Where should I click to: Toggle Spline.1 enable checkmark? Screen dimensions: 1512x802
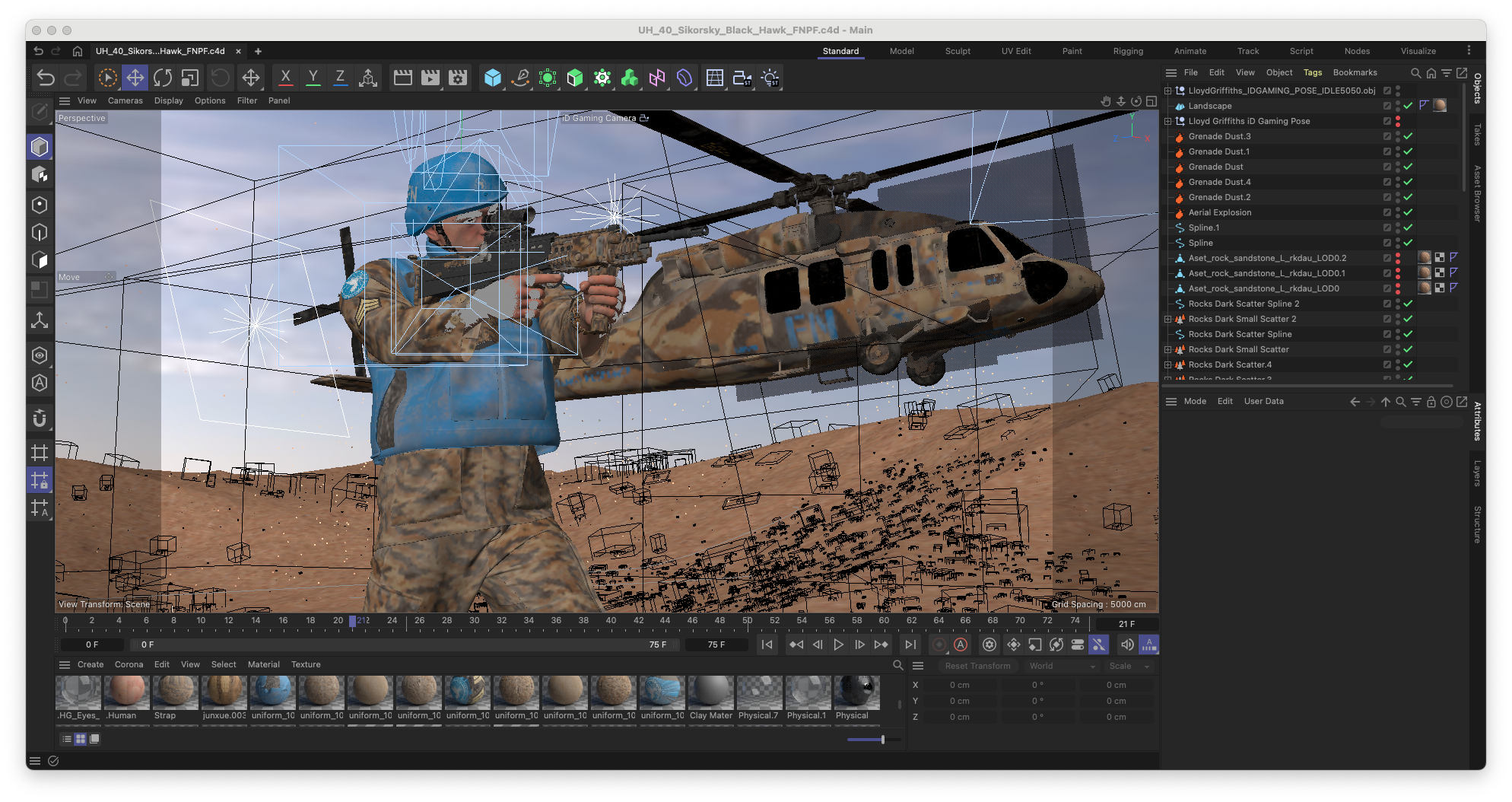pyautogui.click(x=1408, y=228)
